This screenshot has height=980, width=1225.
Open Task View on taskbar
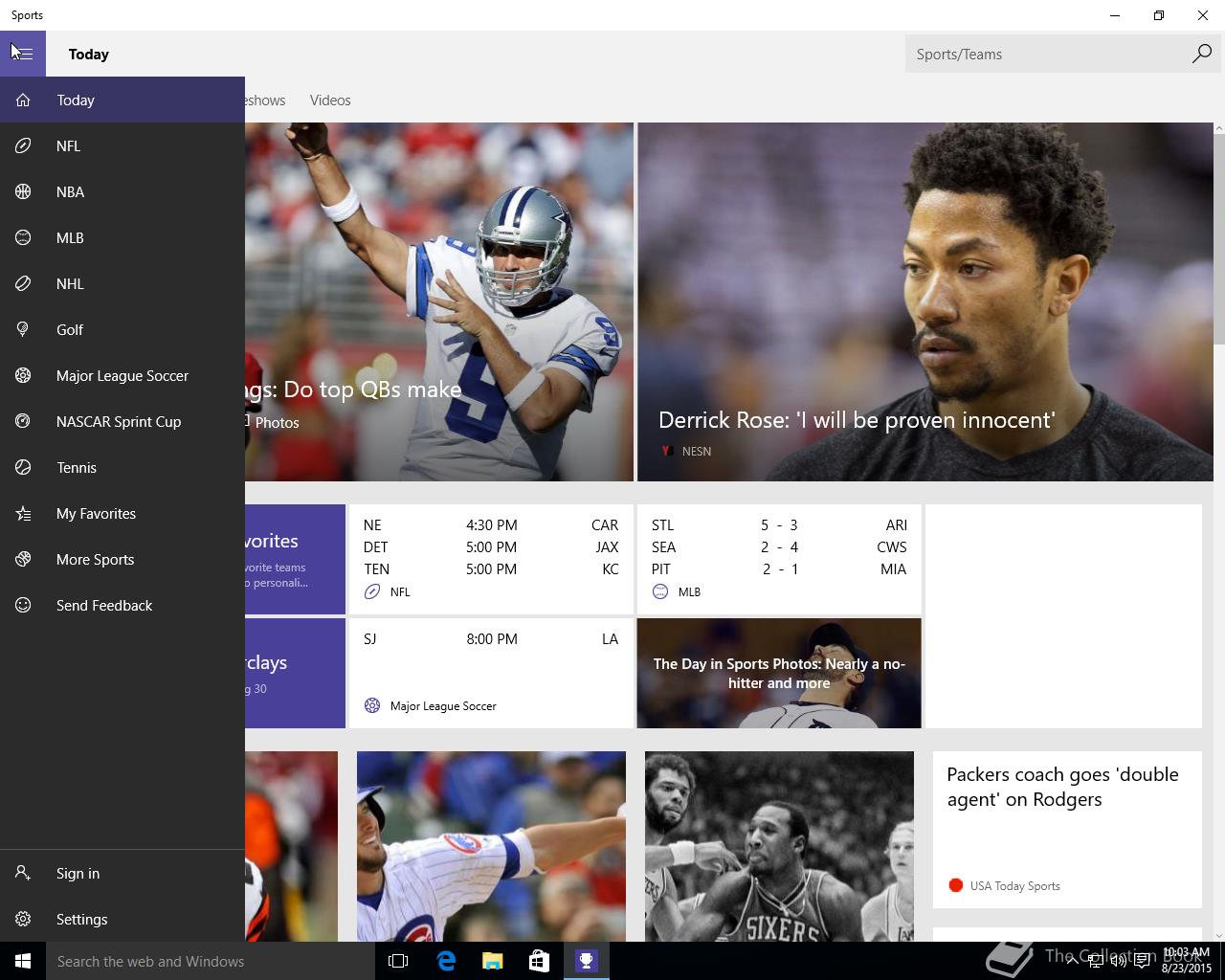(x=398, y=961)
